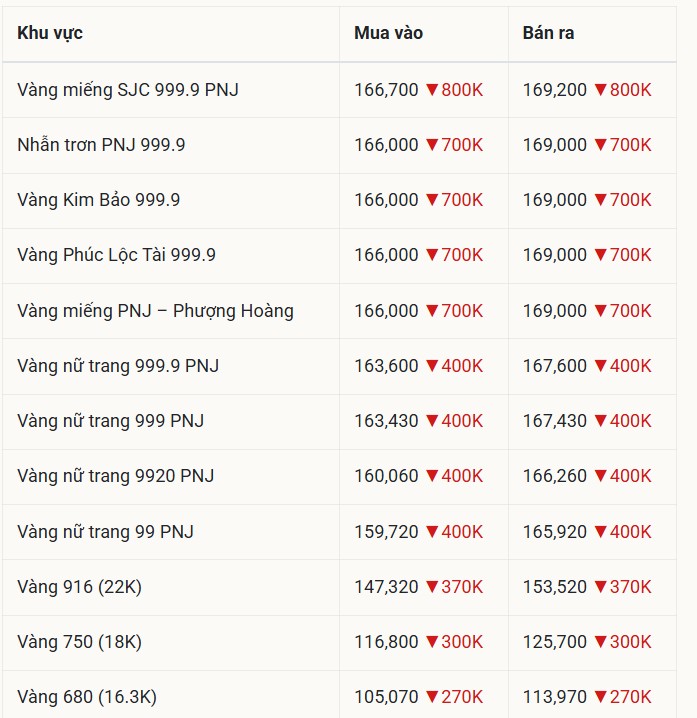Click the red down arrow beside 166,700

[x=432, y=90]
